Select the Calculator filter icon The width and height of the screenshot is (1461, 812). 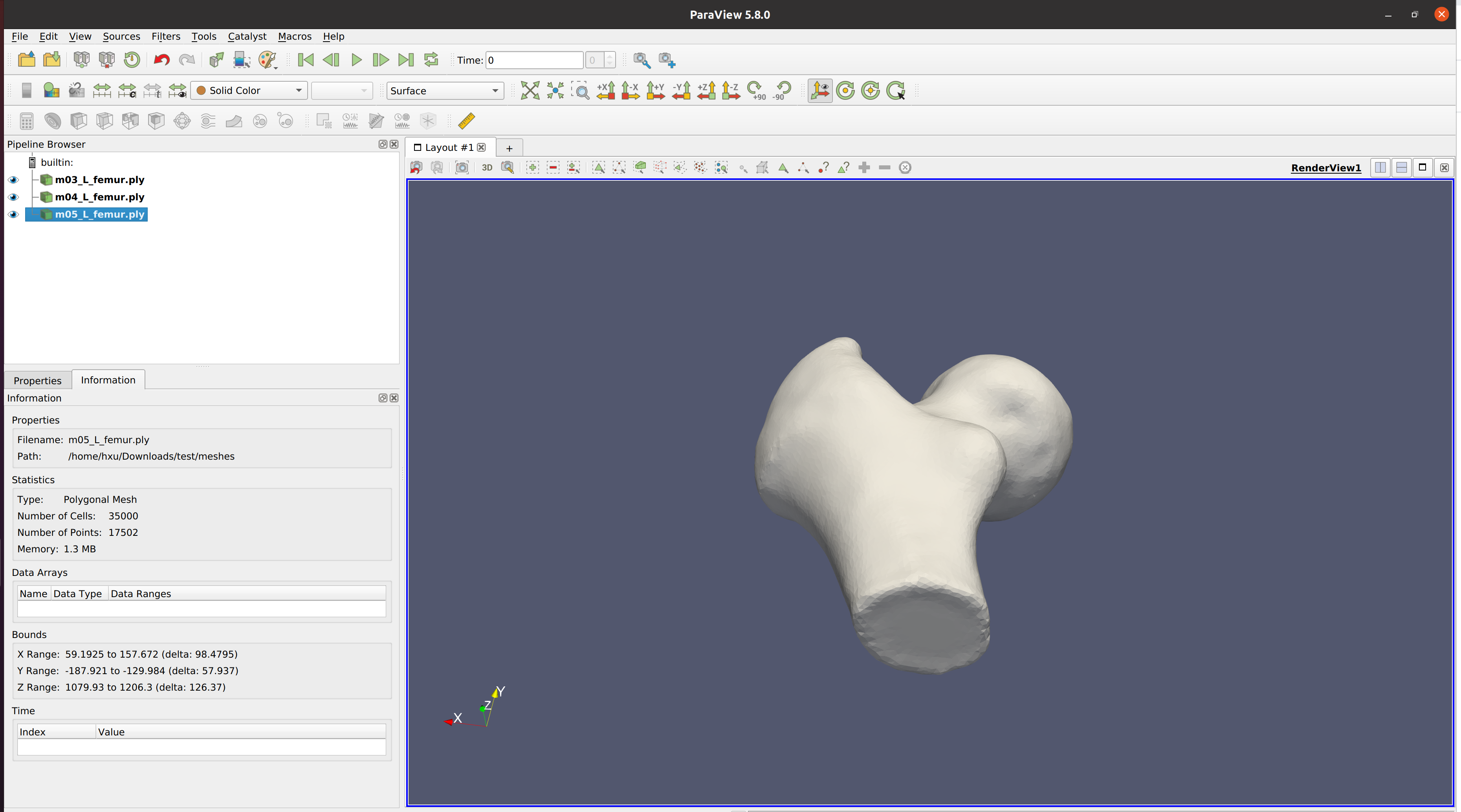tap(26, 121)
